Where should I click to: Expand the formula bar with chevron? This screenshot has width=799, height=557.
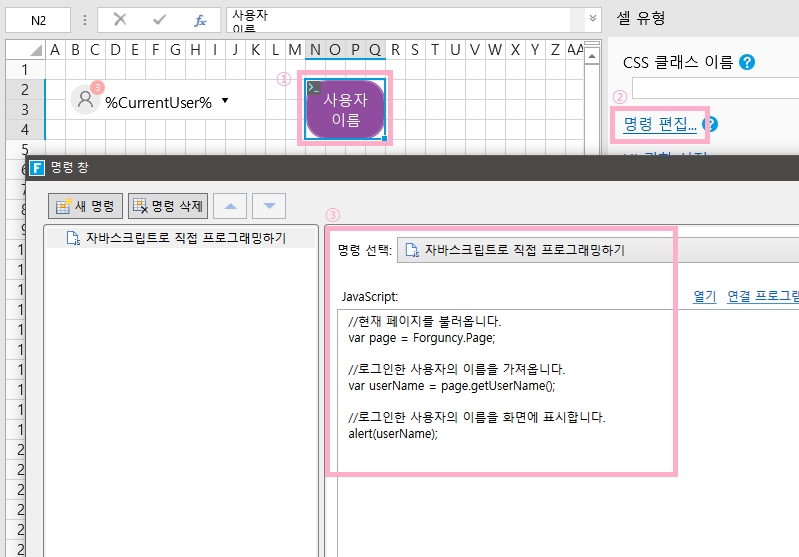coord(593,18)
